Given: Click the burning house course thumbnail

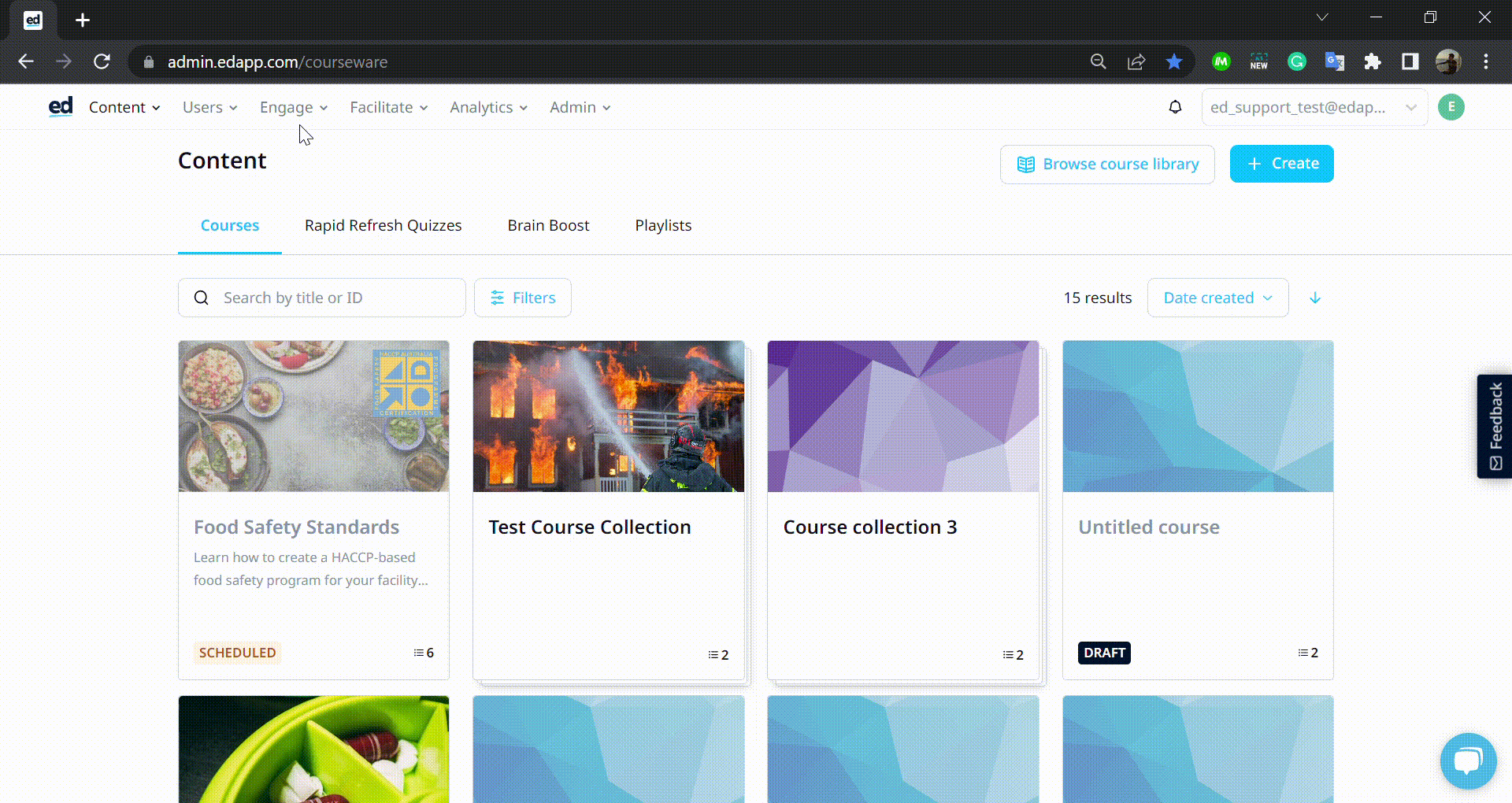Looking at the screenshot, I should pos(608,416).
